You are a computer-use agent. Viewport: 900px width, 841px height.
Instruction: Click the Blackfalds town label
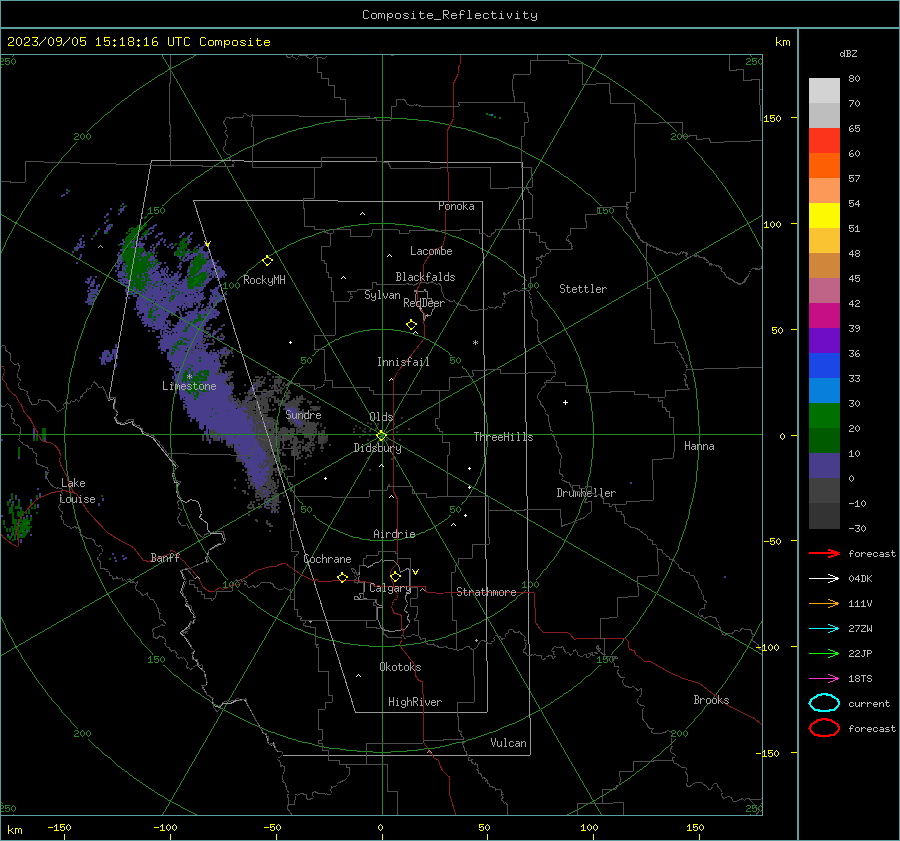[x=425, y=277]
